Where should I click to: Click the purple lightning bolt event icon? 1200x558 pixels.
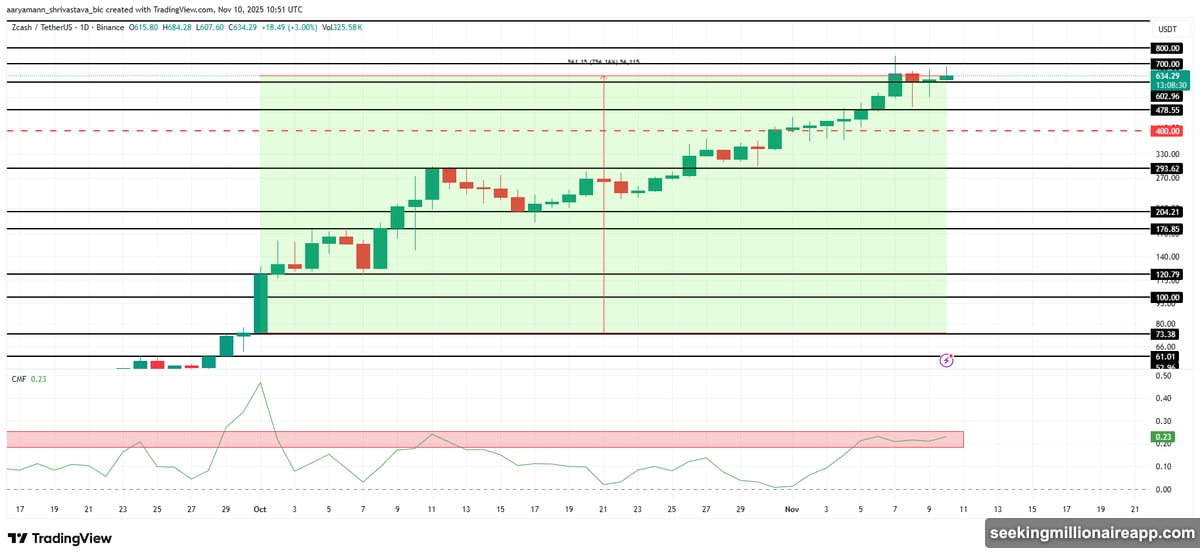(x=946, y=360)
